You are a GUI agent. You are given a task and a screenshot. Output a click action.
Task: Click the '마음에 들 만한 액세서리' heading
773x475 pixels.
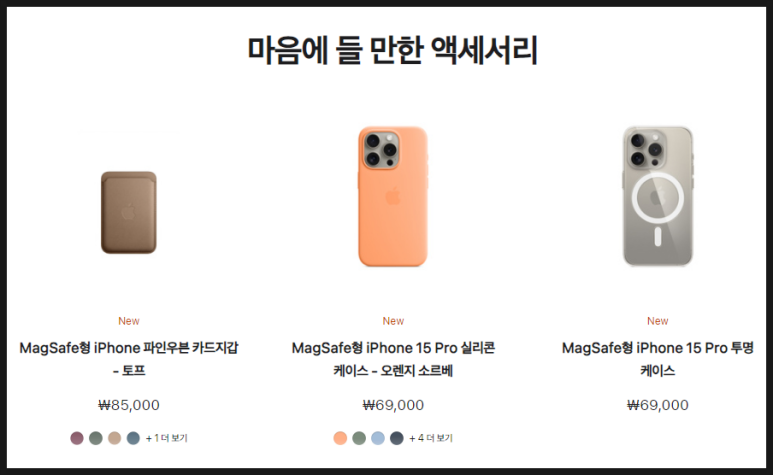coord(392,50)
